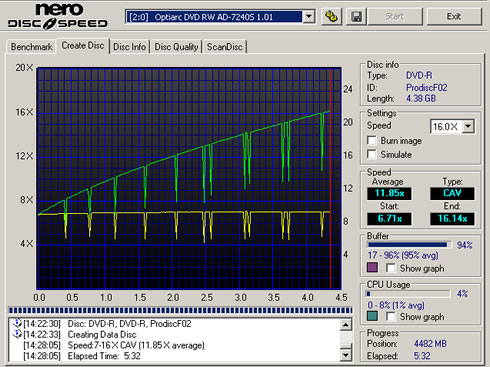Screen dimensions: 490x367
Task: Click the floppy disk save icon
Action: [x=356, y=16]
